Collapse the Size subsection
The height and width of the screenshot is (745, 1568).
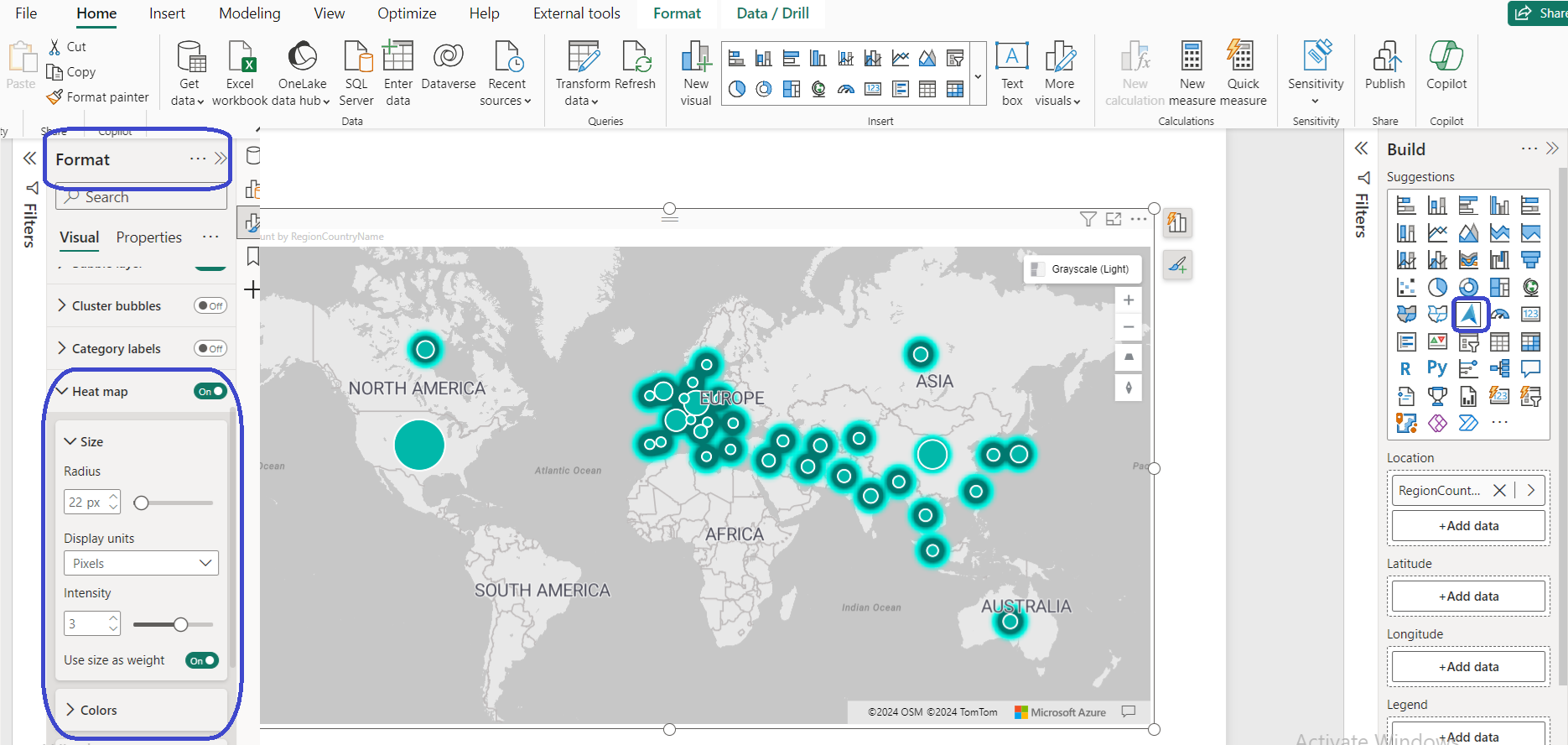pos(70,441)
